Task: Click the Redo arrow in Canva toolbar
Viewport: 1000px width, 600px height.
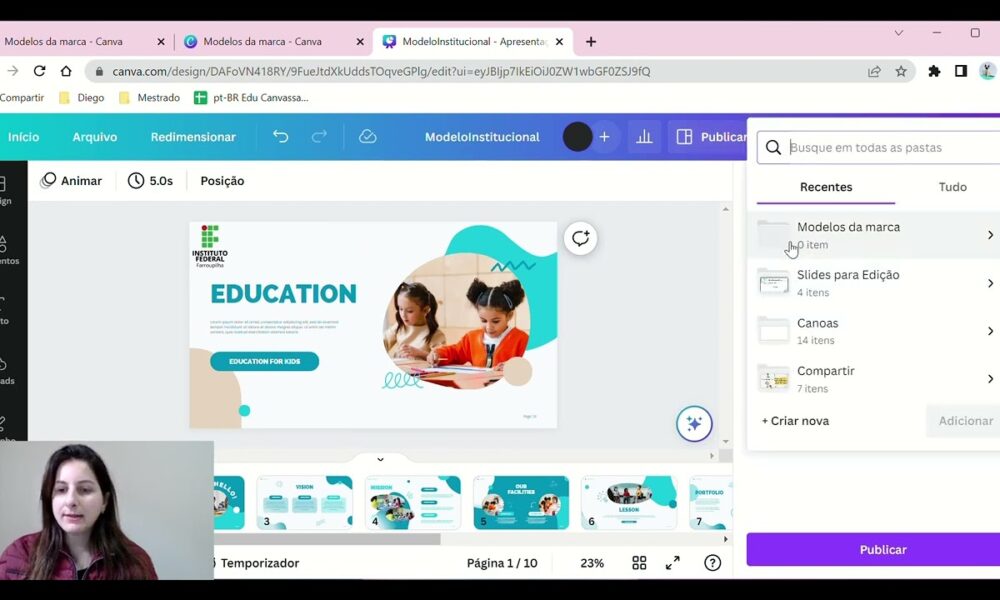Action: (x=319, y=136)
